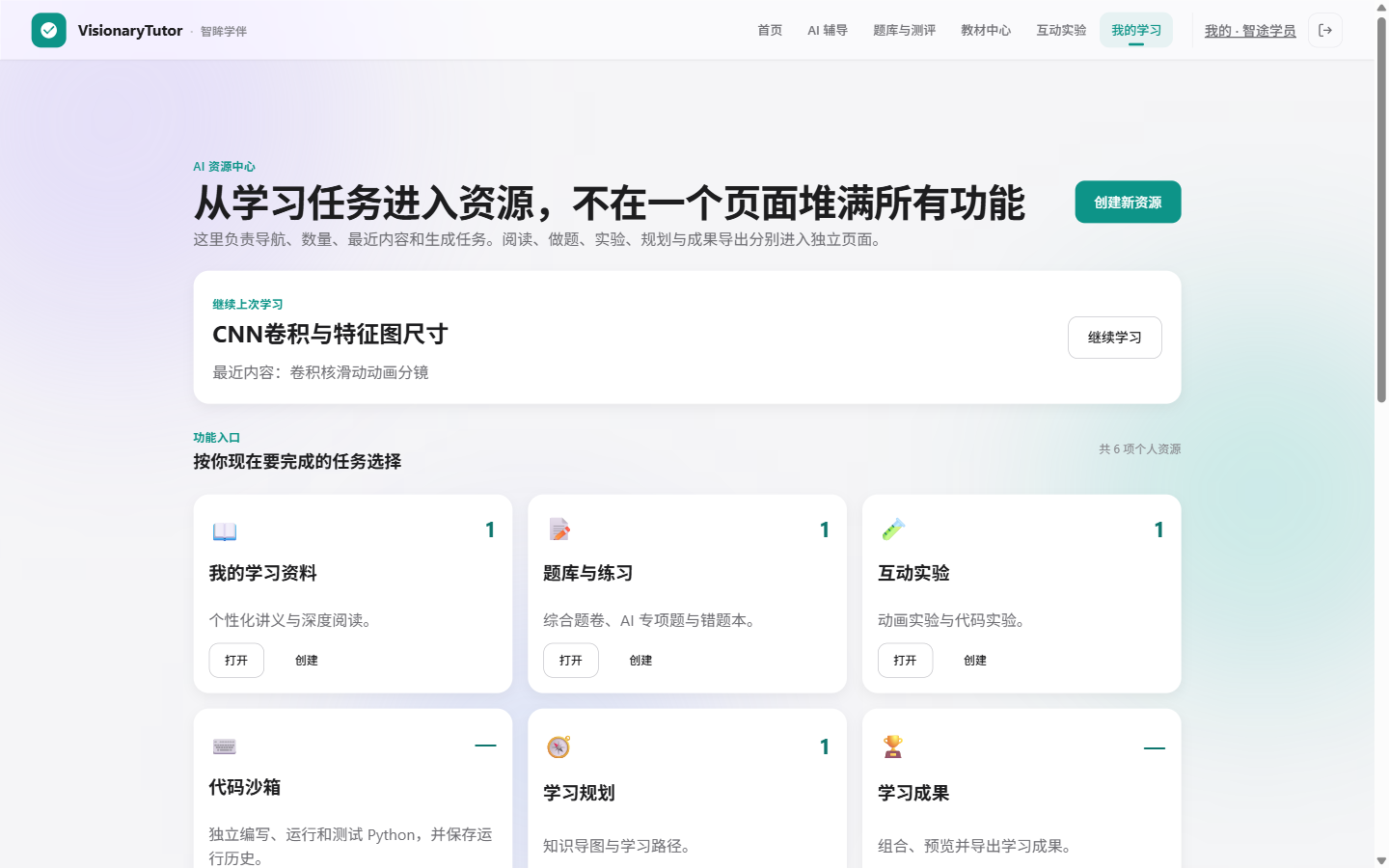Viewport: 1389px width, 868px height.
Task: Click the 学习规划 card title
Action: (x=579, y=793)
